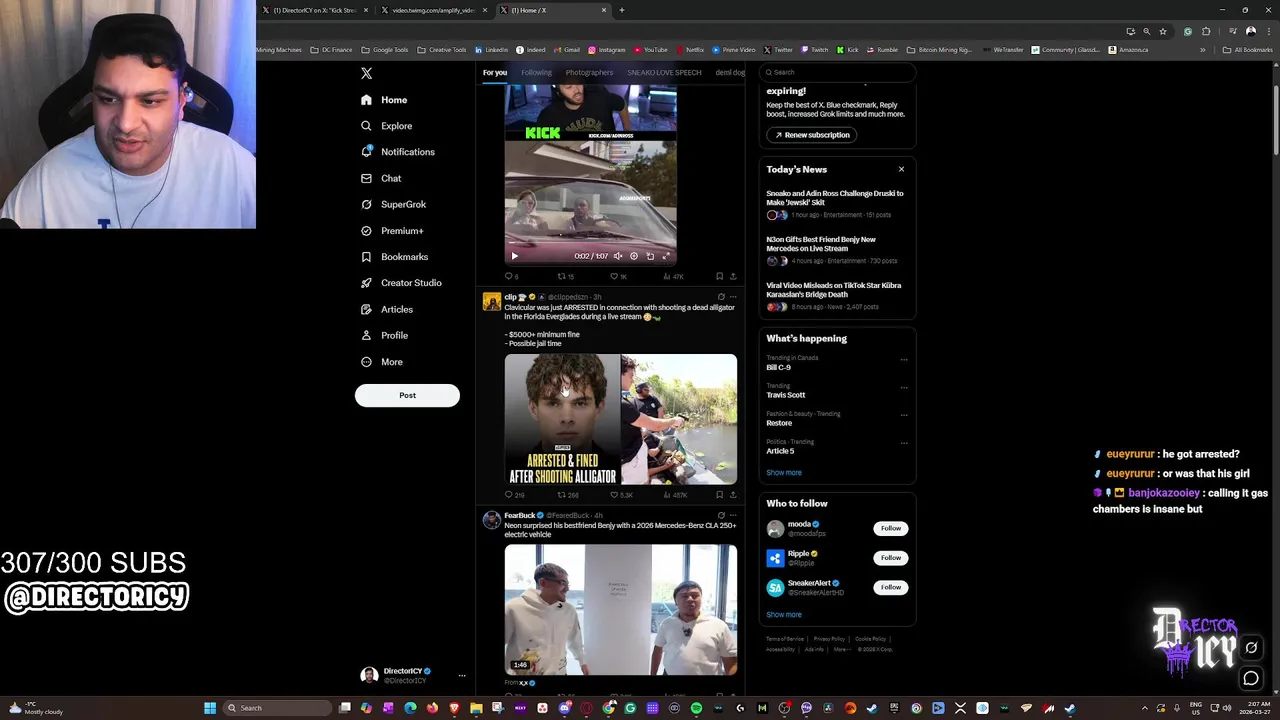The image size is (1280, 720).
Task: Like the Kick video post with 1K likes
Action: click(x=617, y=277)
